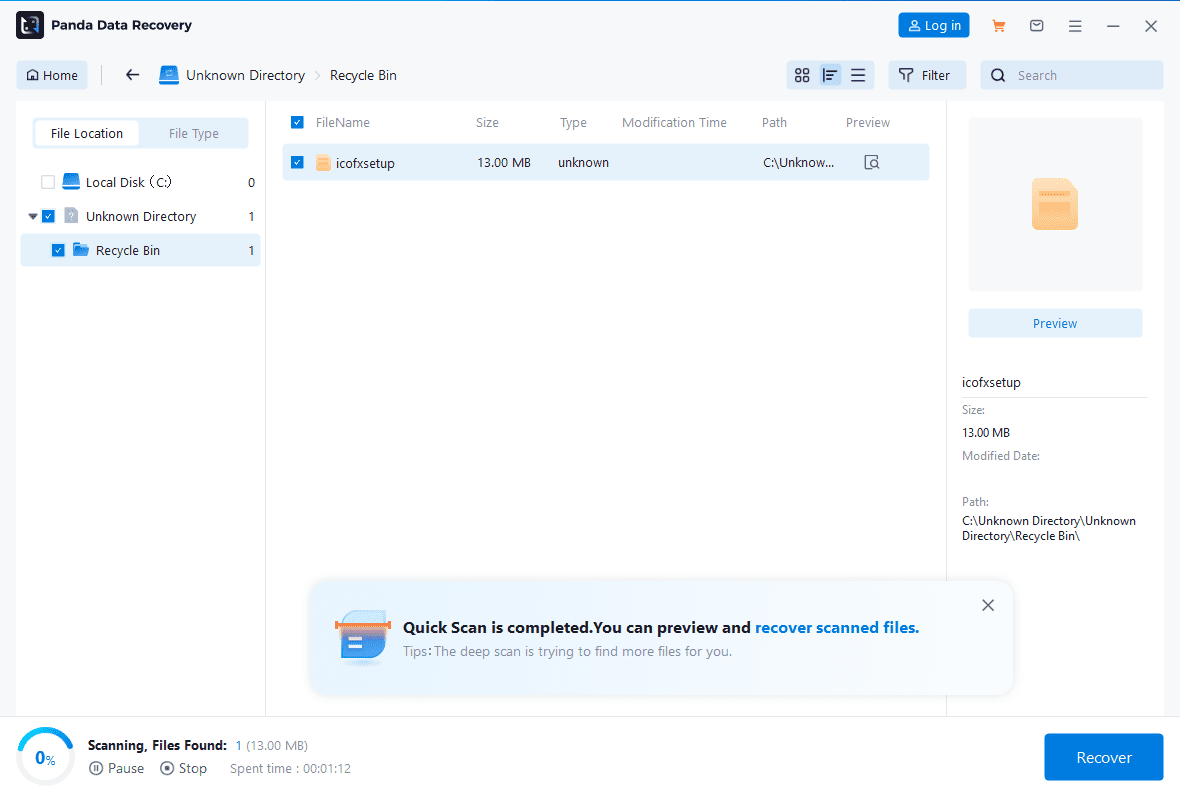
Task: Click the scanner icon in notification banner
Action: pyautogui.click(x=363, y=637)
